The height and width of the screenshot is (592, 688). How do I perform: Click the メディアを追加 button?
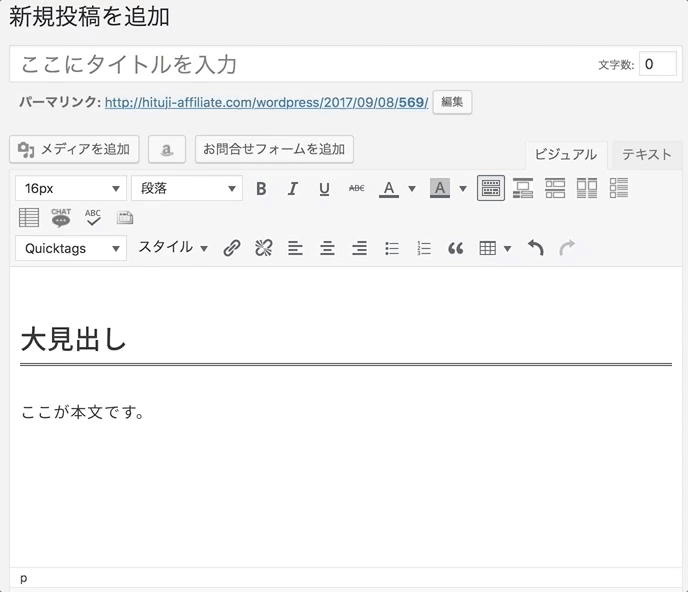(x=74, y=149)
